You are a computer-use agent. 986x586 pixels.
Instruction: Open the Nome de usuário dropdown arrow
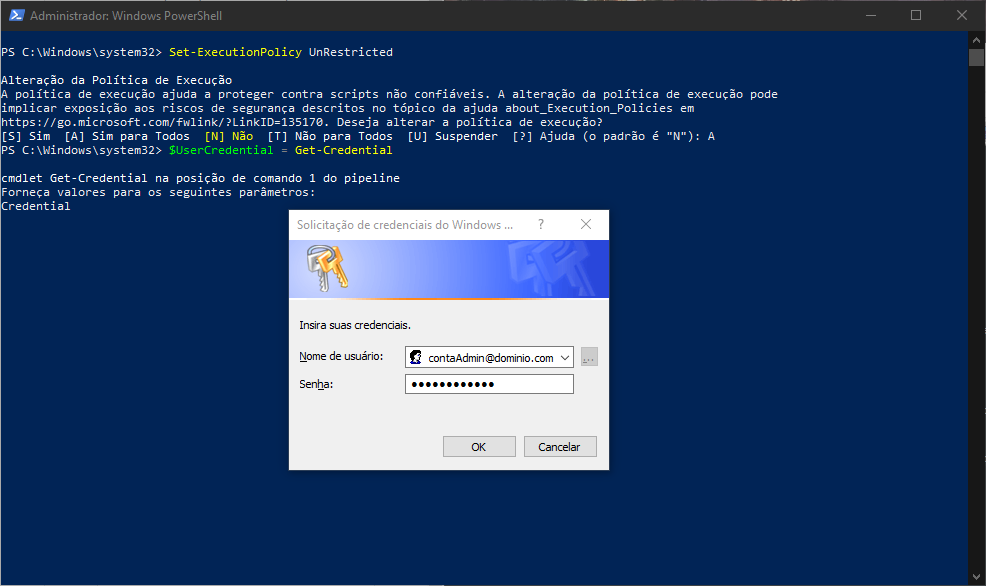[x=565, y=357]
